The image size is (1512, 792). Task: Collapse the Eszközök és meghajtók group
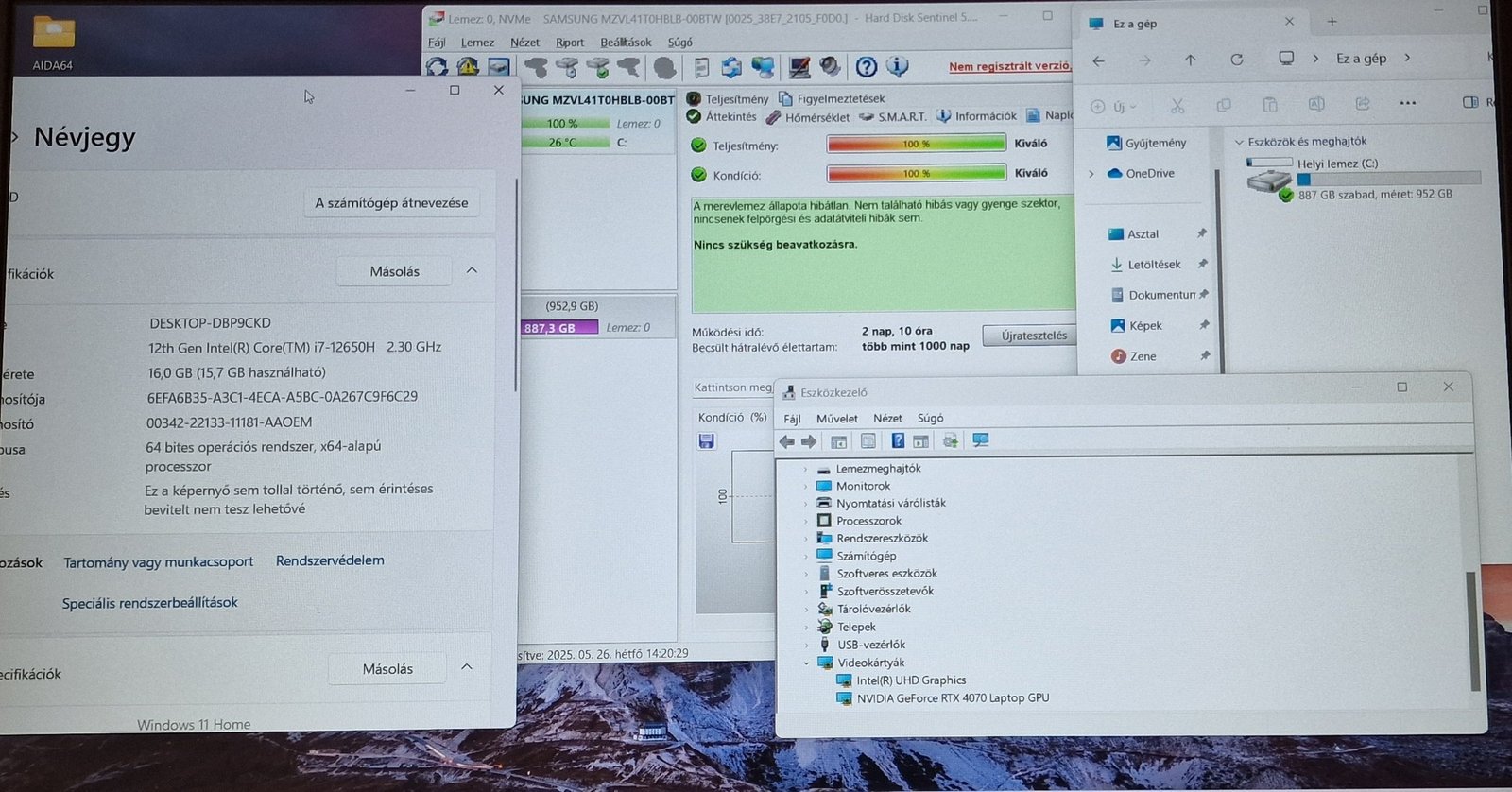[x=1239, y=142]
